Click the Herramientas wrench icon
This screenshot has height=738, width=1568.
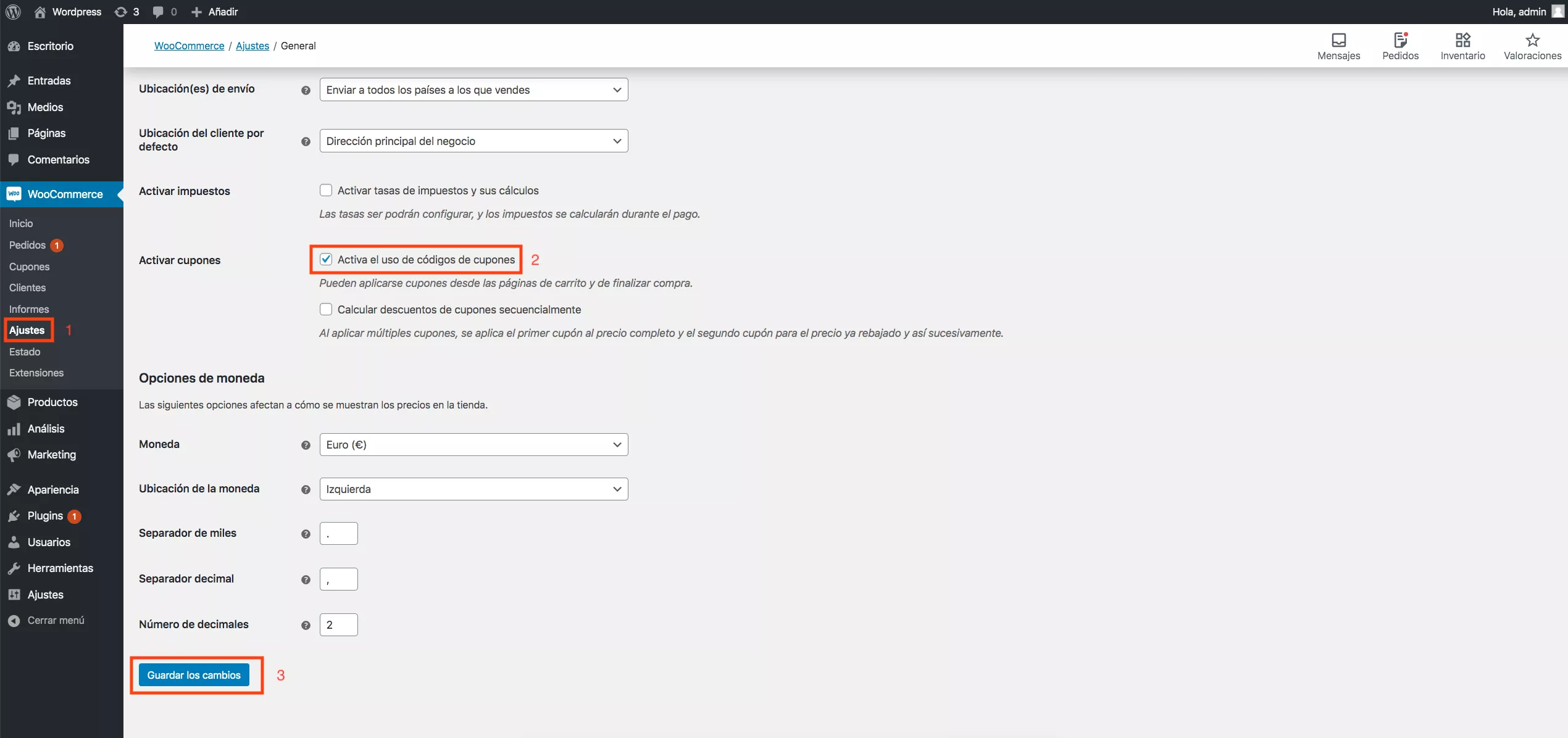pos(14,568)
